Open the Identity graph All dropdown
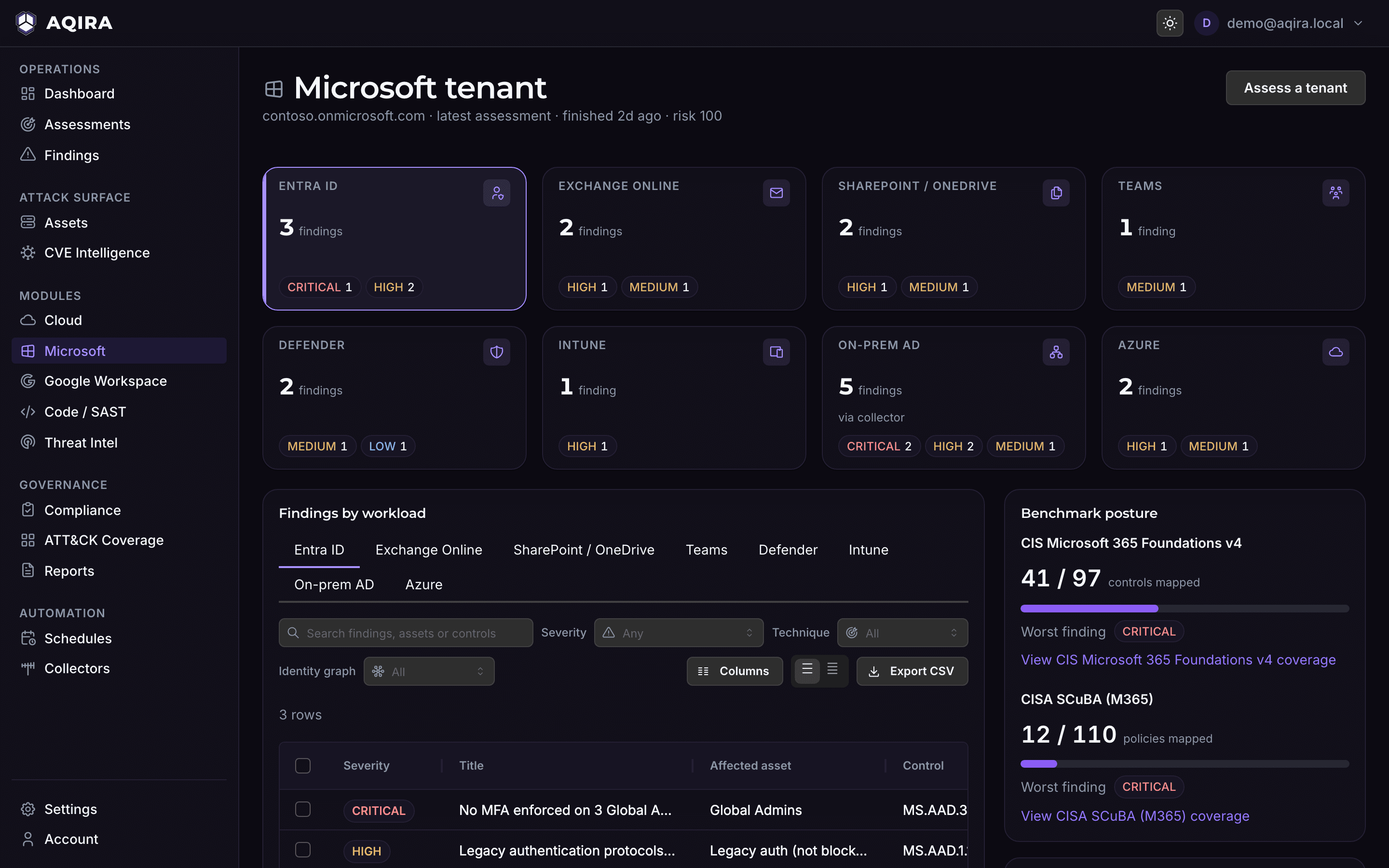This screenshot has height=868, width=1389. pyautogui.click(x=429, y=671)
